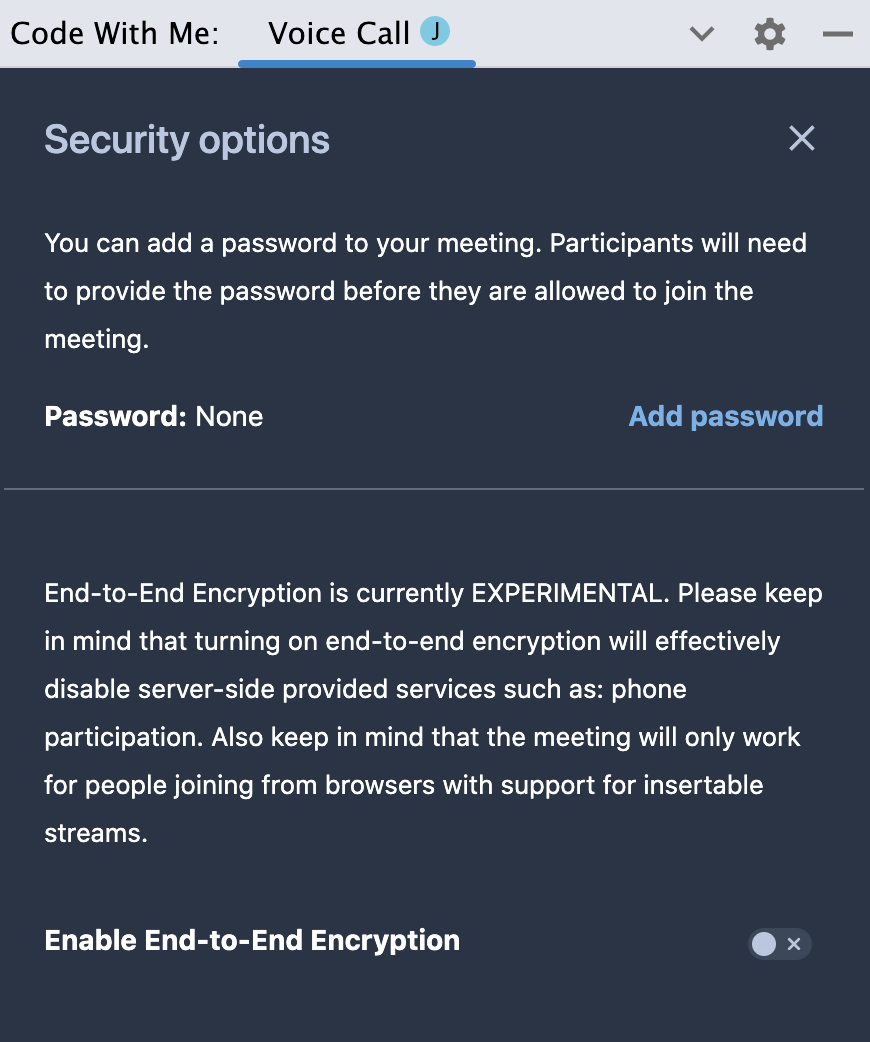Click the bold Password: label
Viewport: 870px width, 1042px height.
pos(116,417)
